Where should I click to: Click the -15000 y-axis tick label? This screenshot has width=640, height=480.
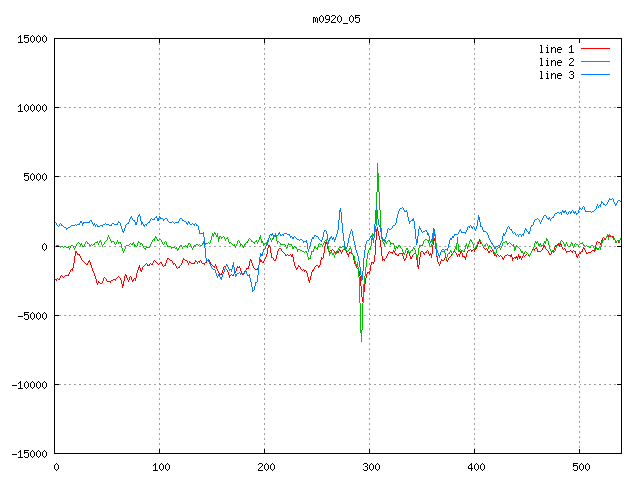(29, 453)
